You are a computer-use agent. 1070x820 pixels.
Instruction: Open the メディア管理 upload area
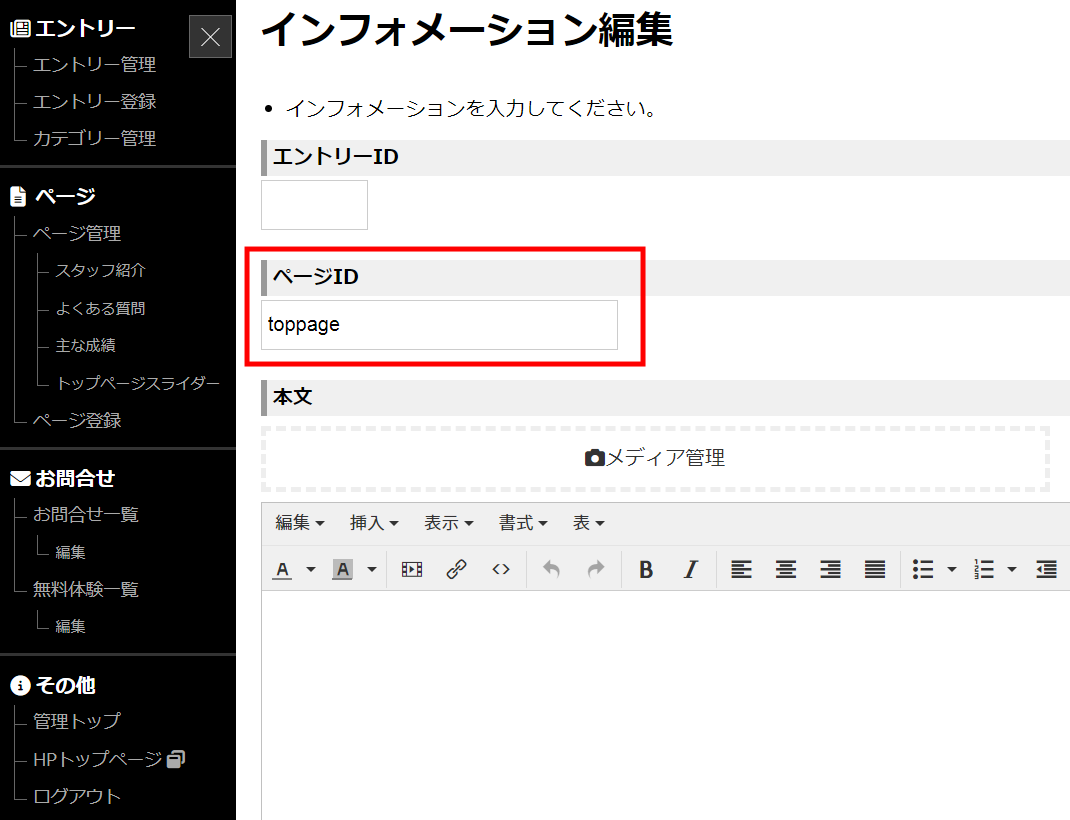[x=655, y=458]
